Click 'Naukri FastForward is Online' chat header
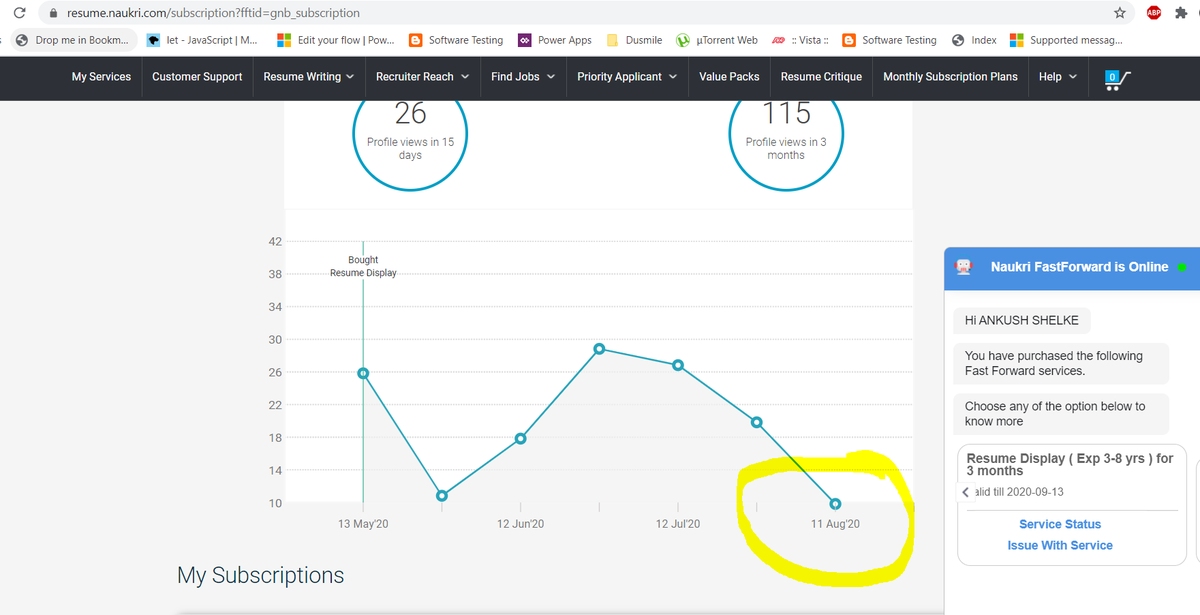Viewport: 1200px width, 615px height. tap(1072, 267)
